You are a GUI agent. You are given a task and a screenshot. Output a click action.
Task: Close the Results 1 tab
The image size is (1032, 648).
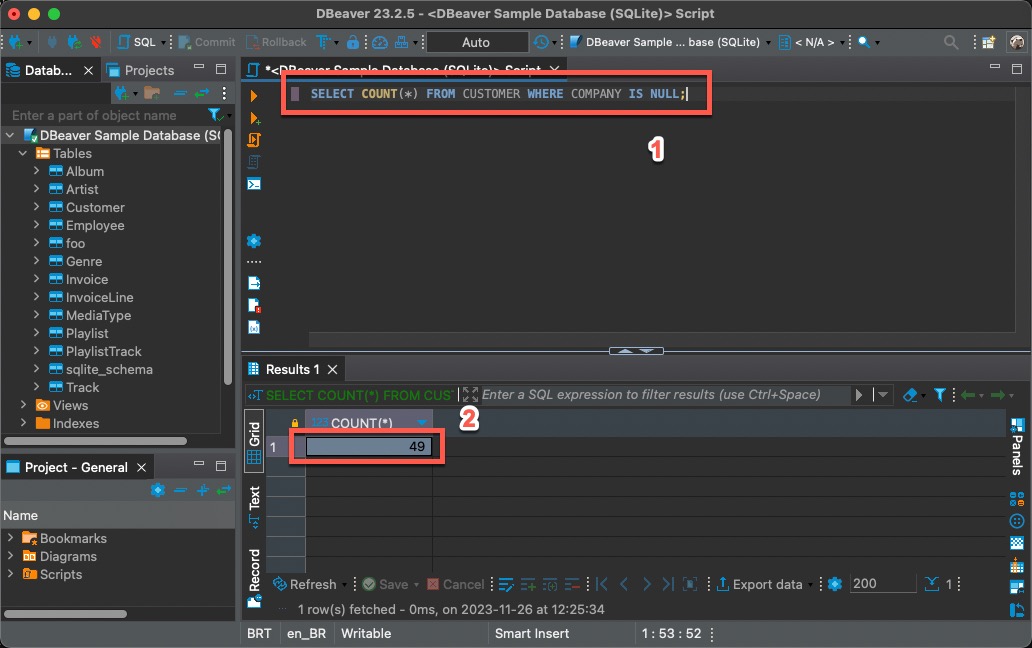pos(333,369)
